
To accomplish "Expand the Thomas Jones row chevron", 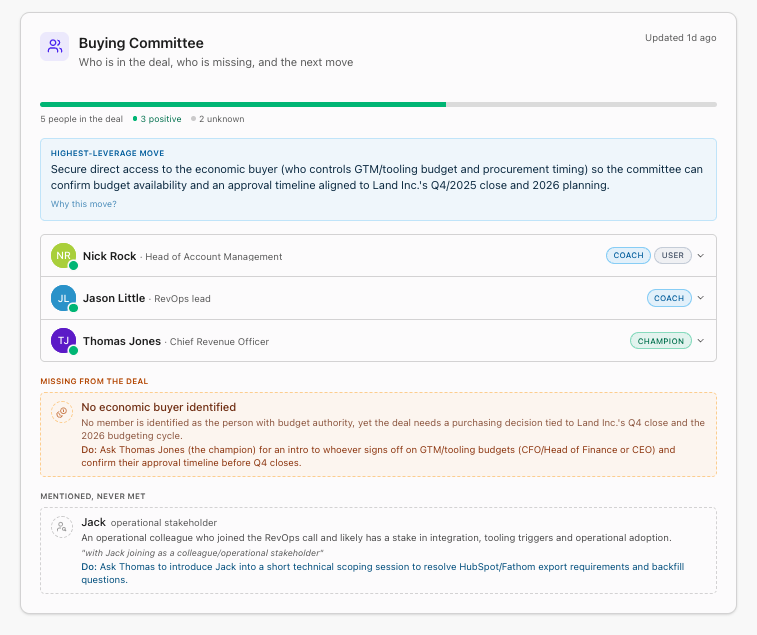I will click(701, 340).
